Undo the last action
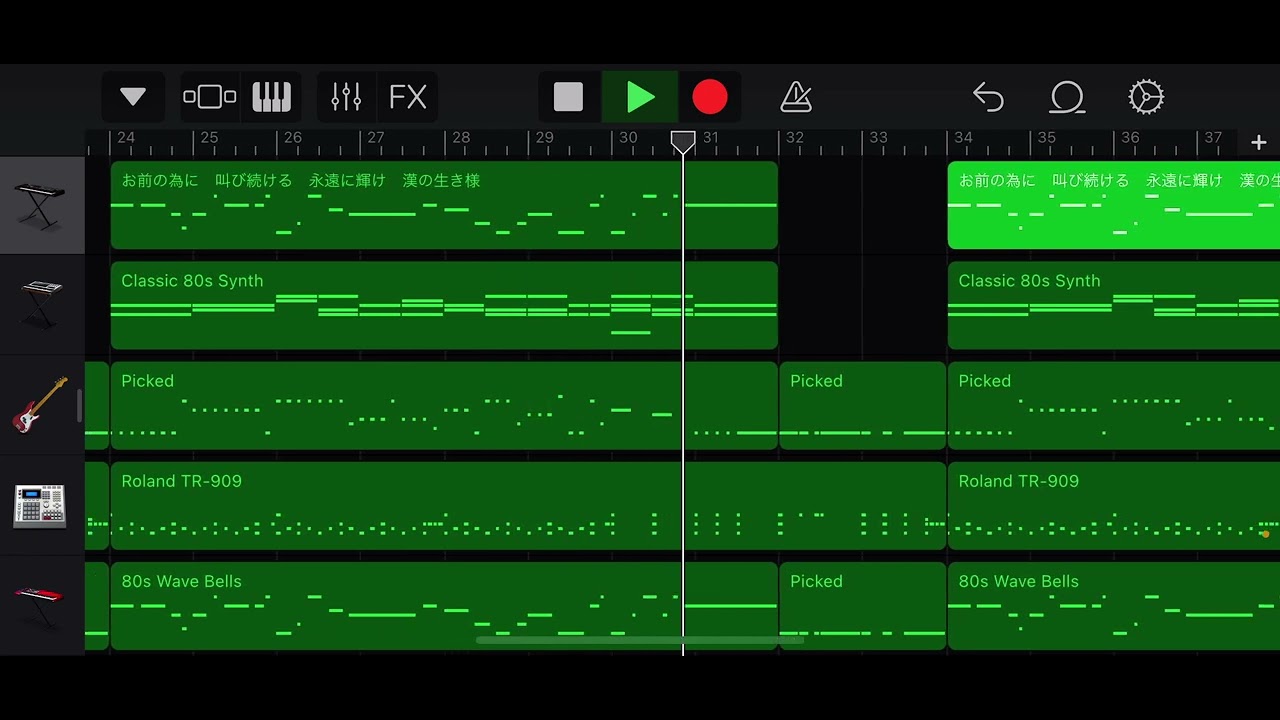Screen dimensions: 1280x720 pos(988,97)
